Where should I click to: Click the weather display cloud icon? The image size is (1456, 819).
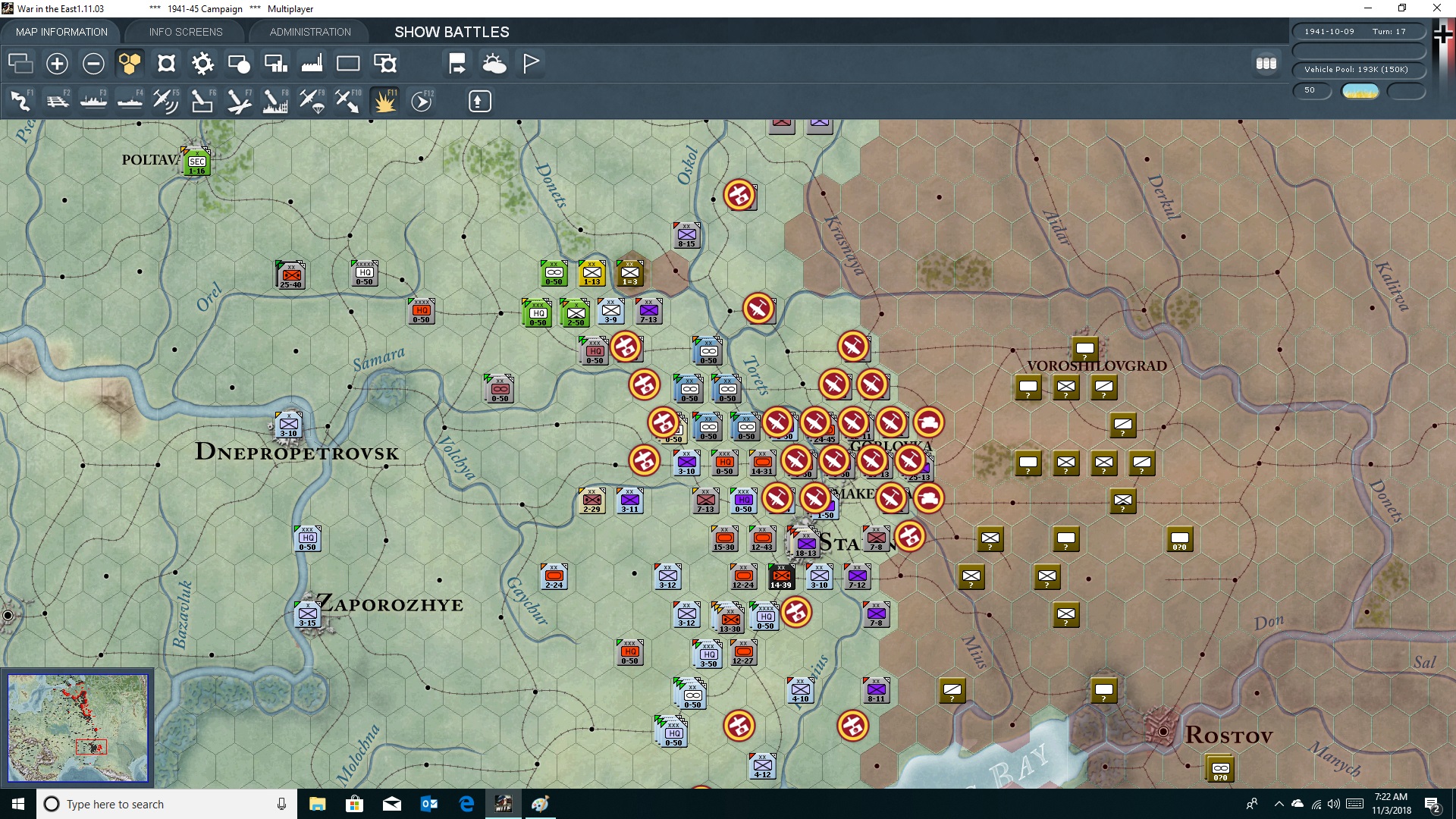[494, 64]
